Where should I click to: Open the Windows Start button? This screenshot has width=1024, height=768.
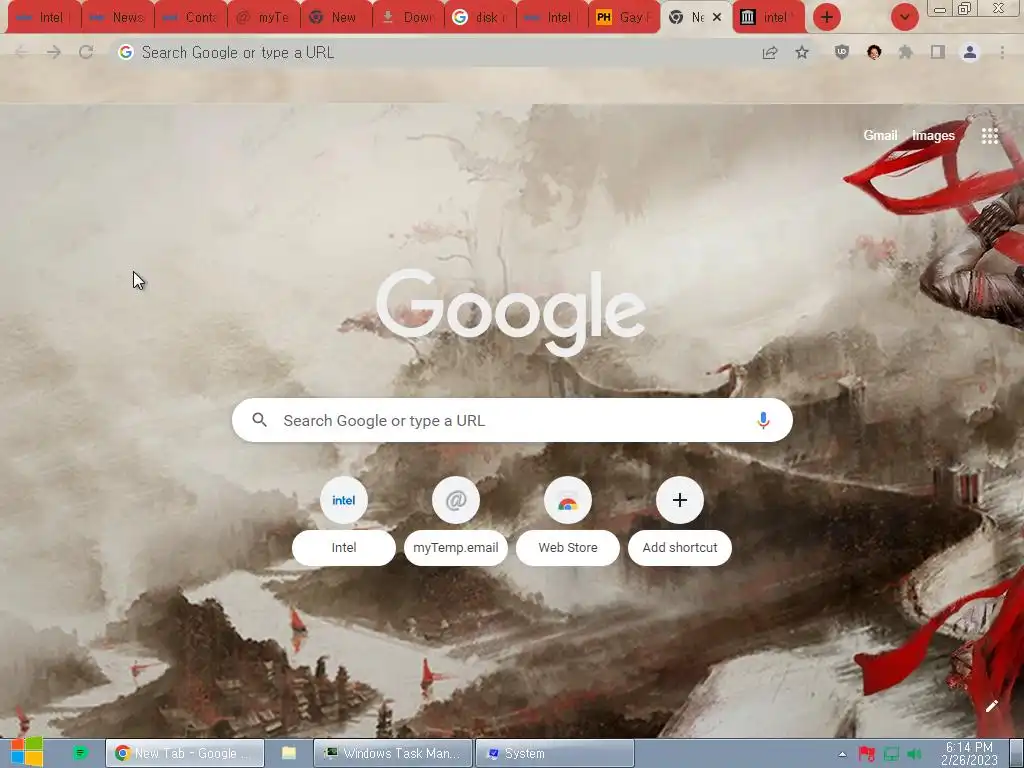[26, 753]
